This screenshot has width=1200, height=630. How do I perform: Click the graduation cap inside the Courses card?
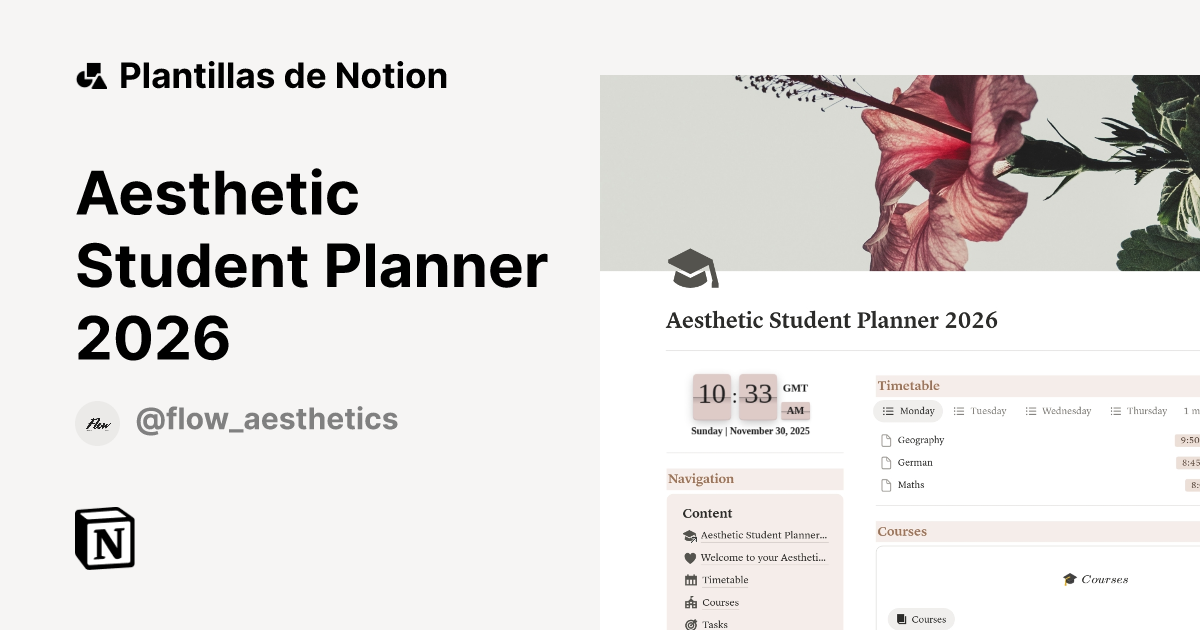[1068, 579]
